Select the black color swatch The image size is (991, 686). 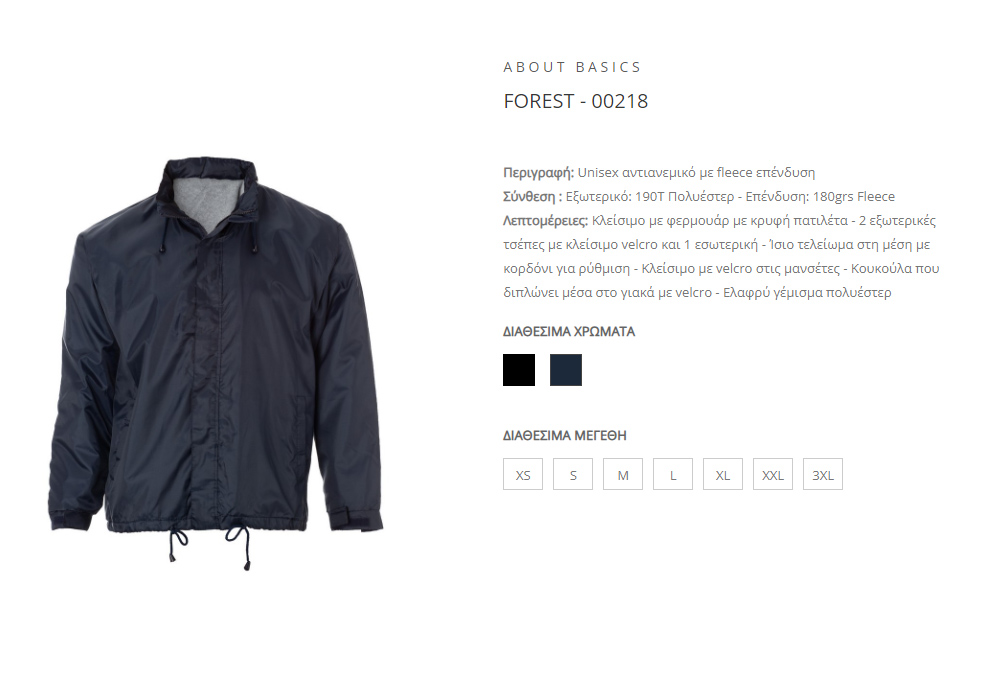point(519,370)
